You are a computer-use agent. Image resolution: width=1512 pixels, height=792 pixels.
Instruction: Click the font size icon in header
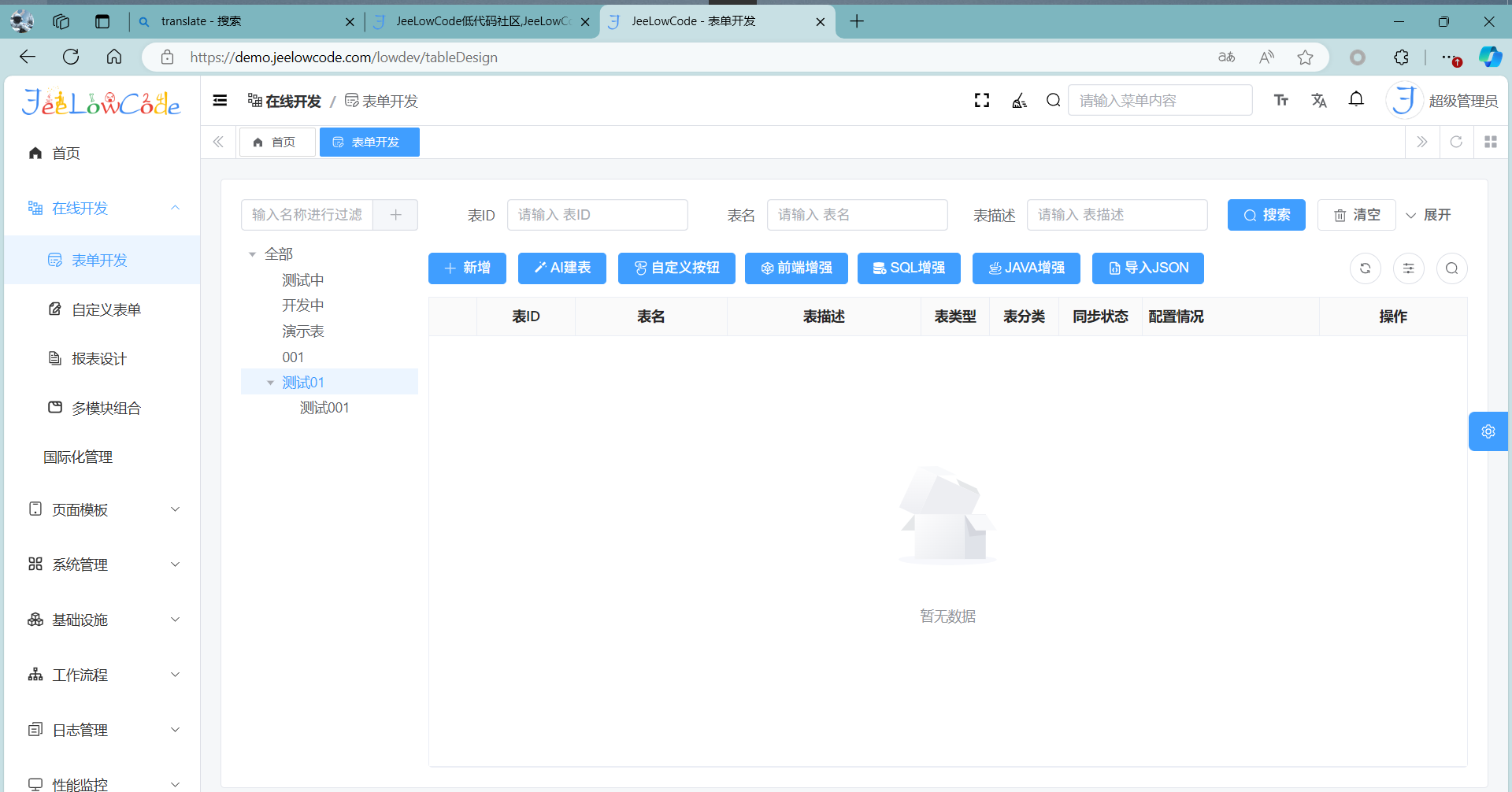[x=1281, y=101]
